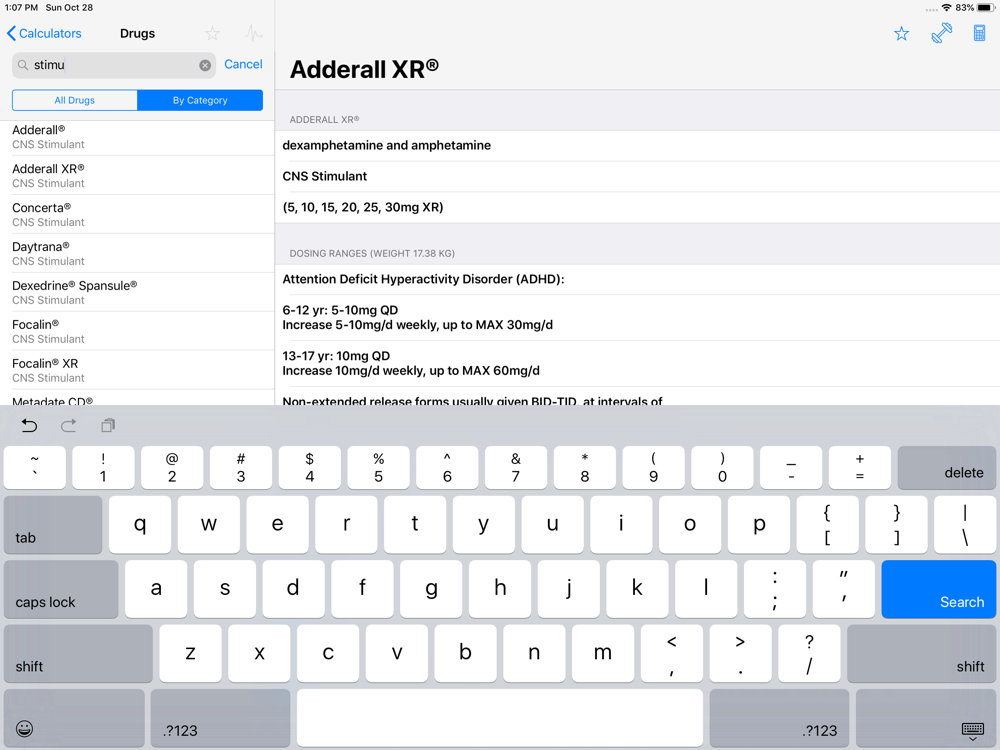The height and width of the screenshot is (750, 1000).
Task: Tap the favorites star in the drugs header
Action: pos(212,33)
